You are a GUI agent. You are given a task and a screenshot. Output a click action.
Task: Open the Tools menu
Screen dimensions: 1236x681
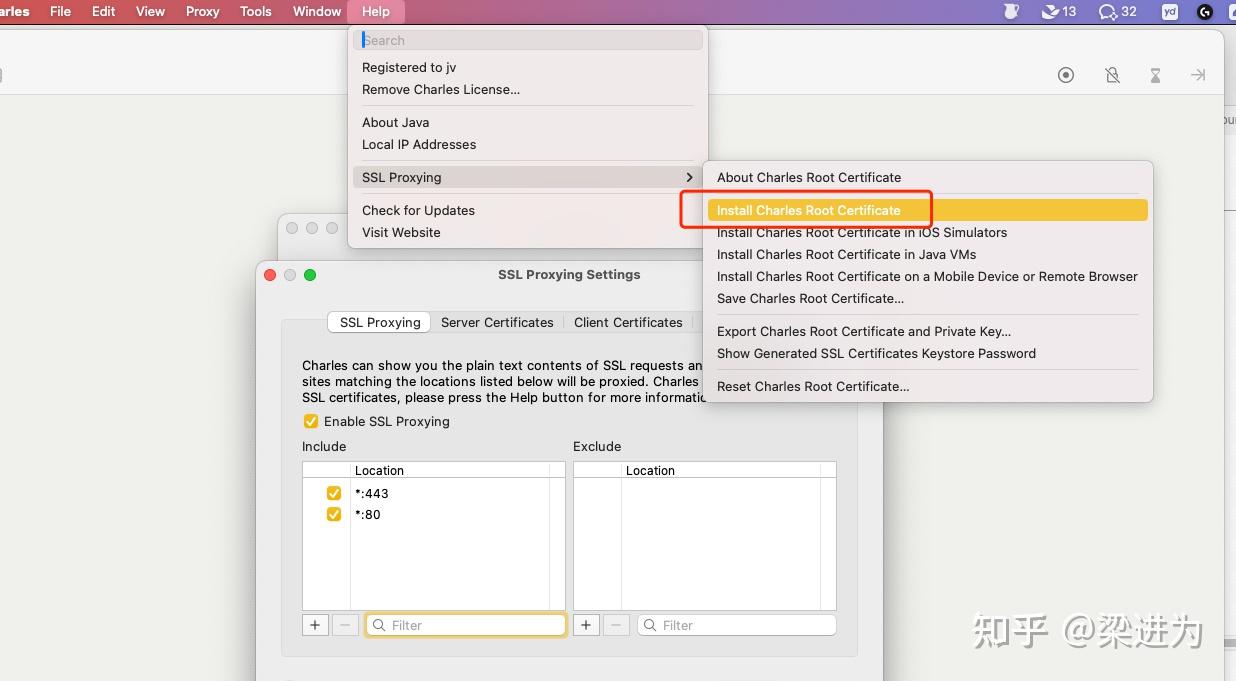[255, 11]
